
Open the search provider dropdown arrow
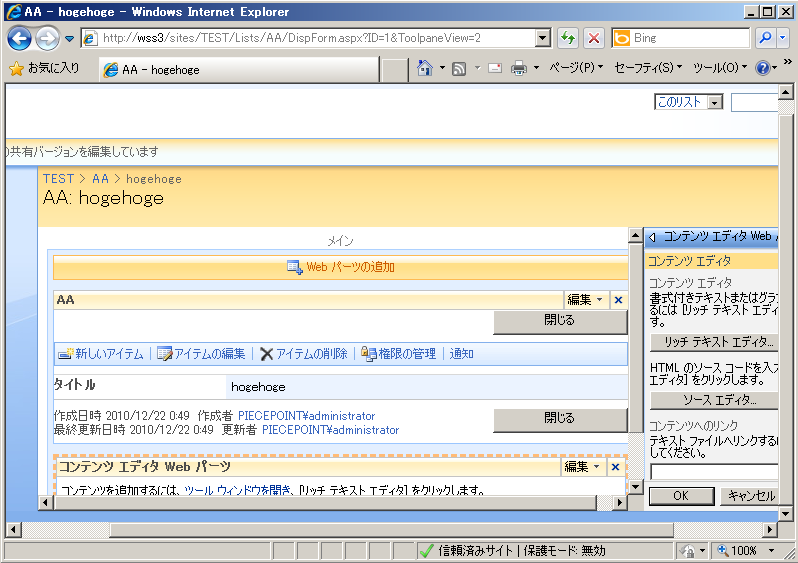click(783, 38)
